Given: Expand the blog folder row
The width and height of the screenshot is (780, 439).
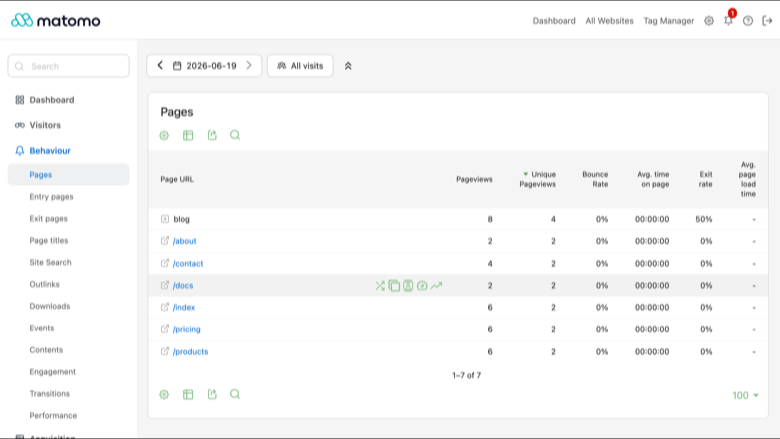Looking at the screenshot, I should point(165,219).
